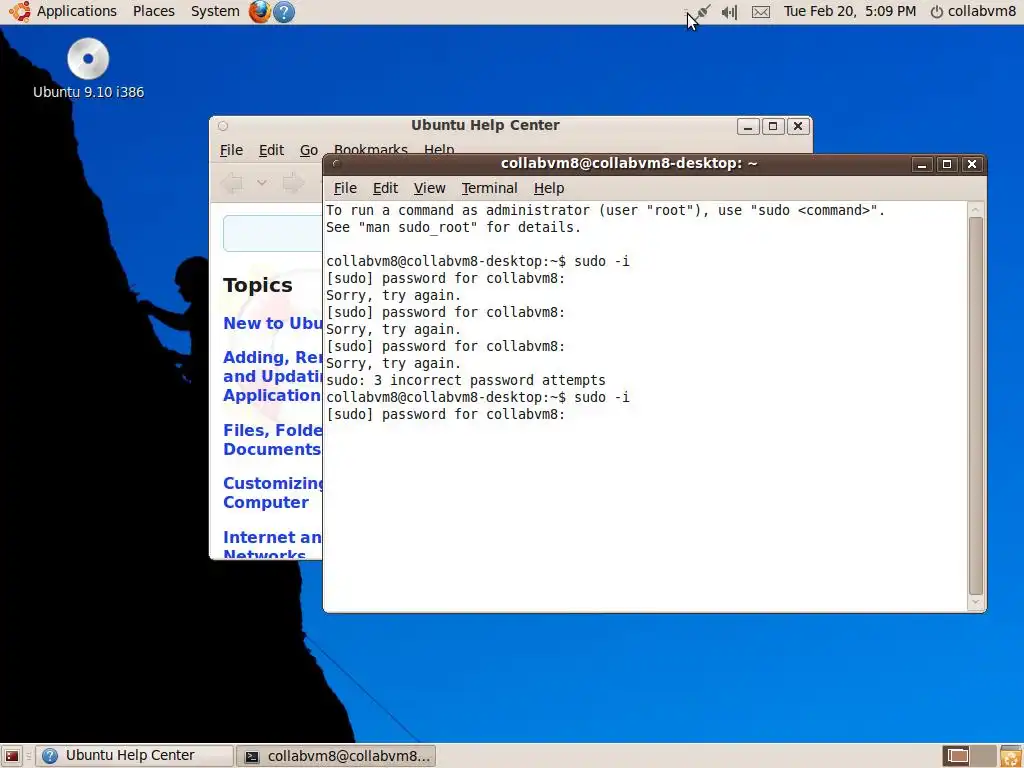This screenshot has height=768, width=1024.
Task: Open the back history dropdown arrow in Help Center
Action: (x=262, y=183)
